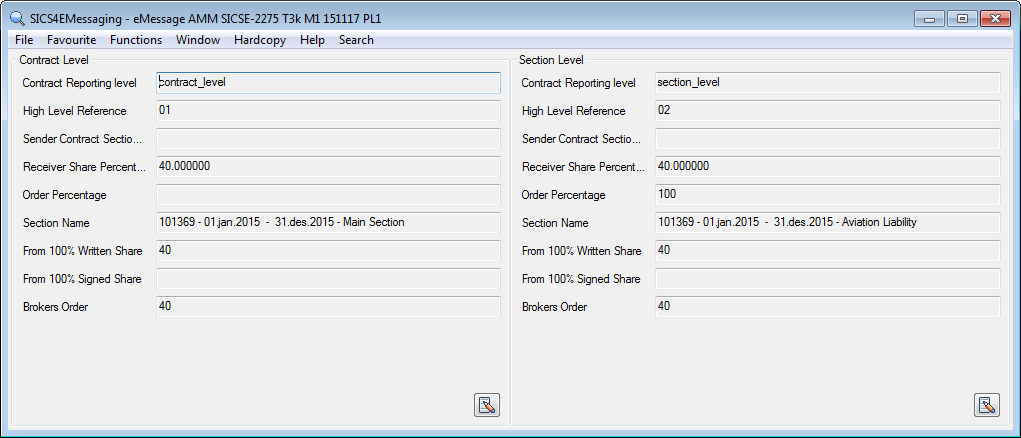
Task: Open the Window menu
Action: [x=198, y=40]
